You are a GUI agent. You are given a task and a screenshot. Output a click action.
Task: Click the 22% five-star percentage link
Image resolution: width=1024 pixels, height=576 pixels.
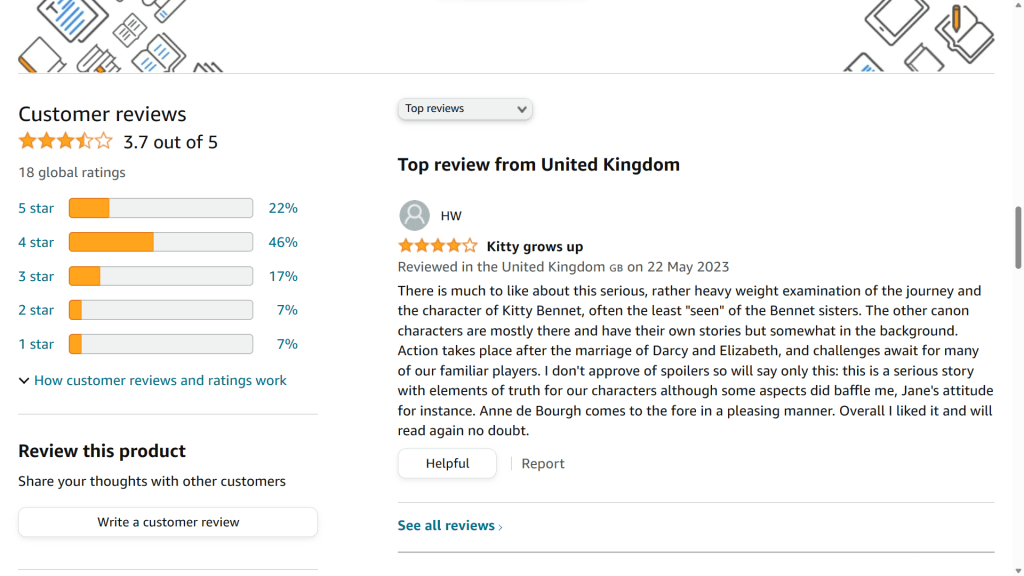tap(283, 208)
